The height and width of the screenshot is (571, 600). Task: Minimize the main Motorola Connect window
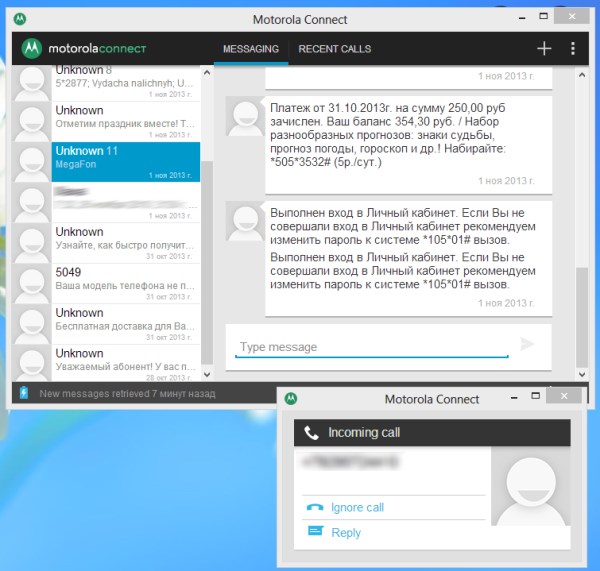(x=522, y=18)
